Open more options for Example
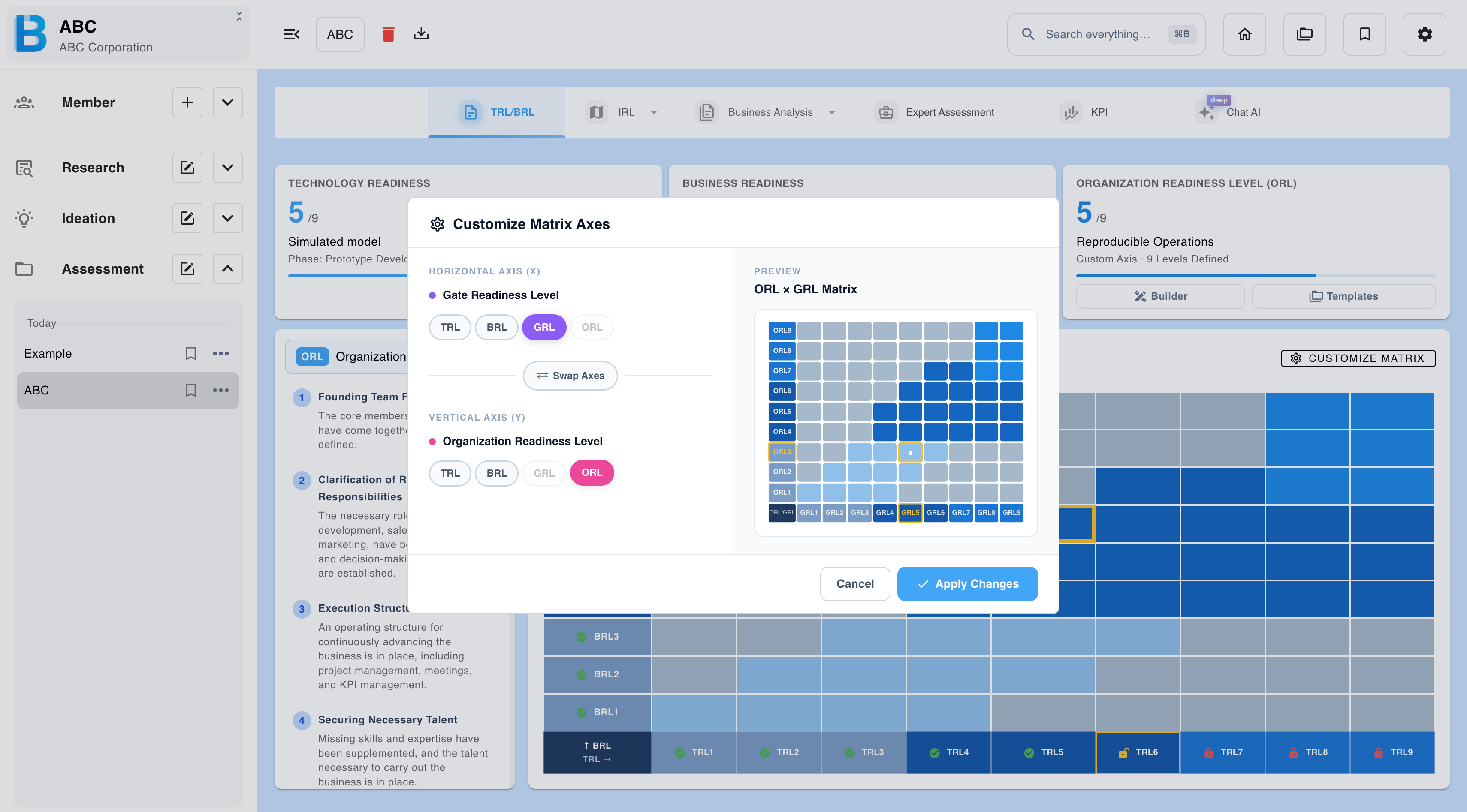 coord(220,353)
